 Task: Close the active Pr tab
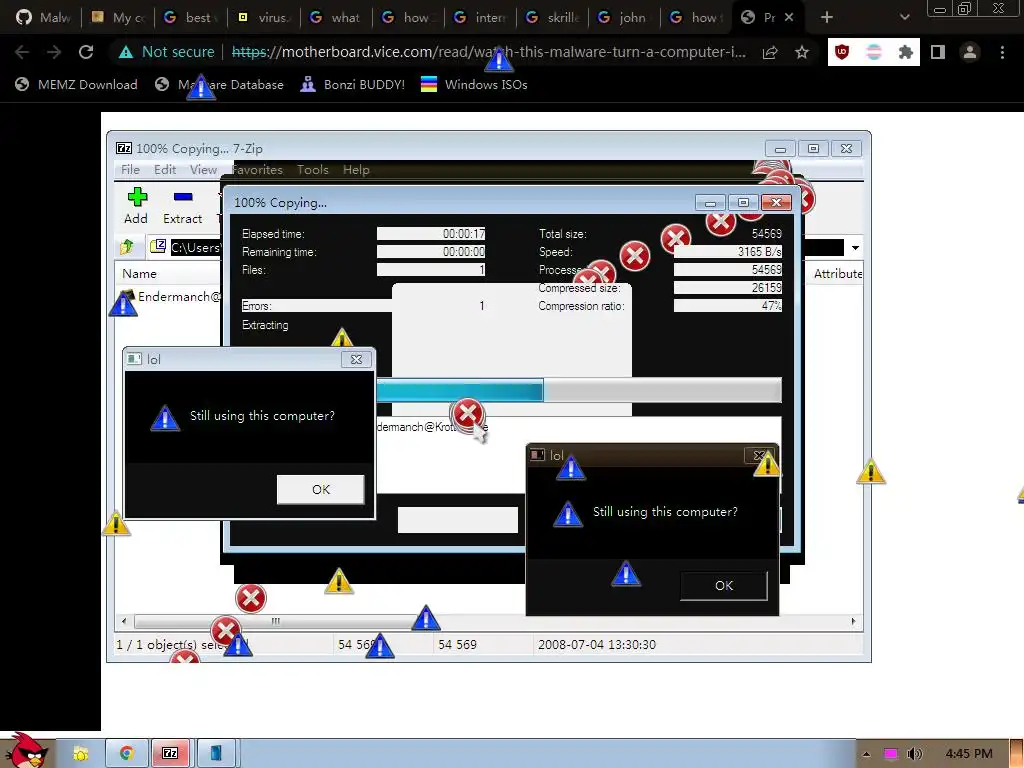789,18
